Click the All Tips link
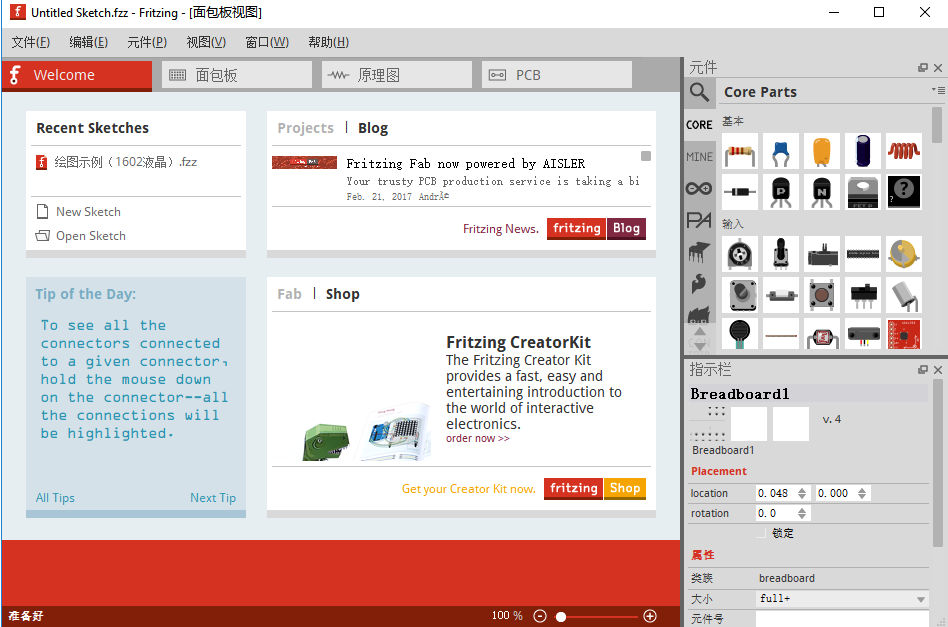This screenshot has width=948, height=627. point(55,498)
